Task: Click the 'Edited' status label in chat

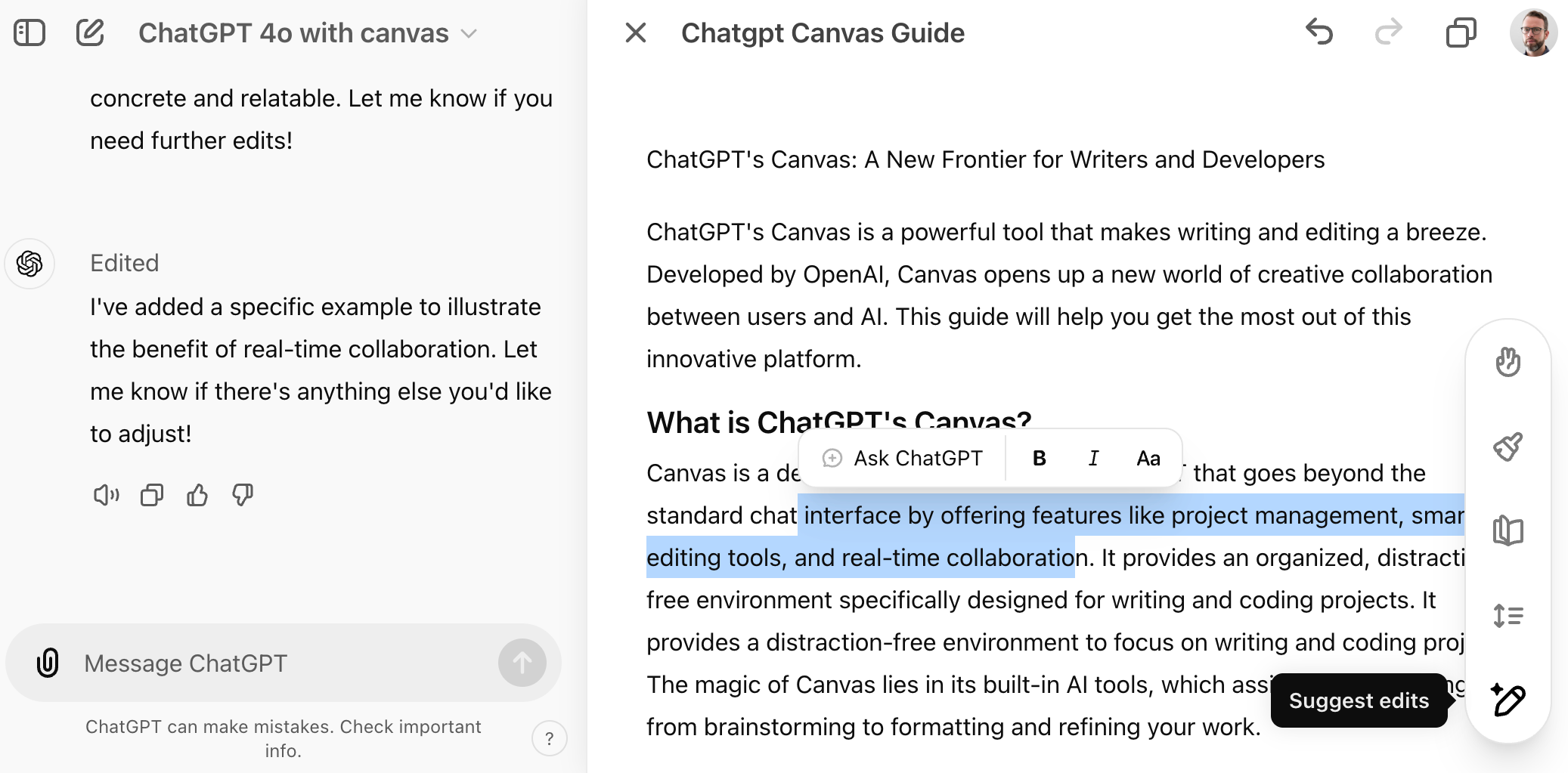Action: [x=125, y=263]
